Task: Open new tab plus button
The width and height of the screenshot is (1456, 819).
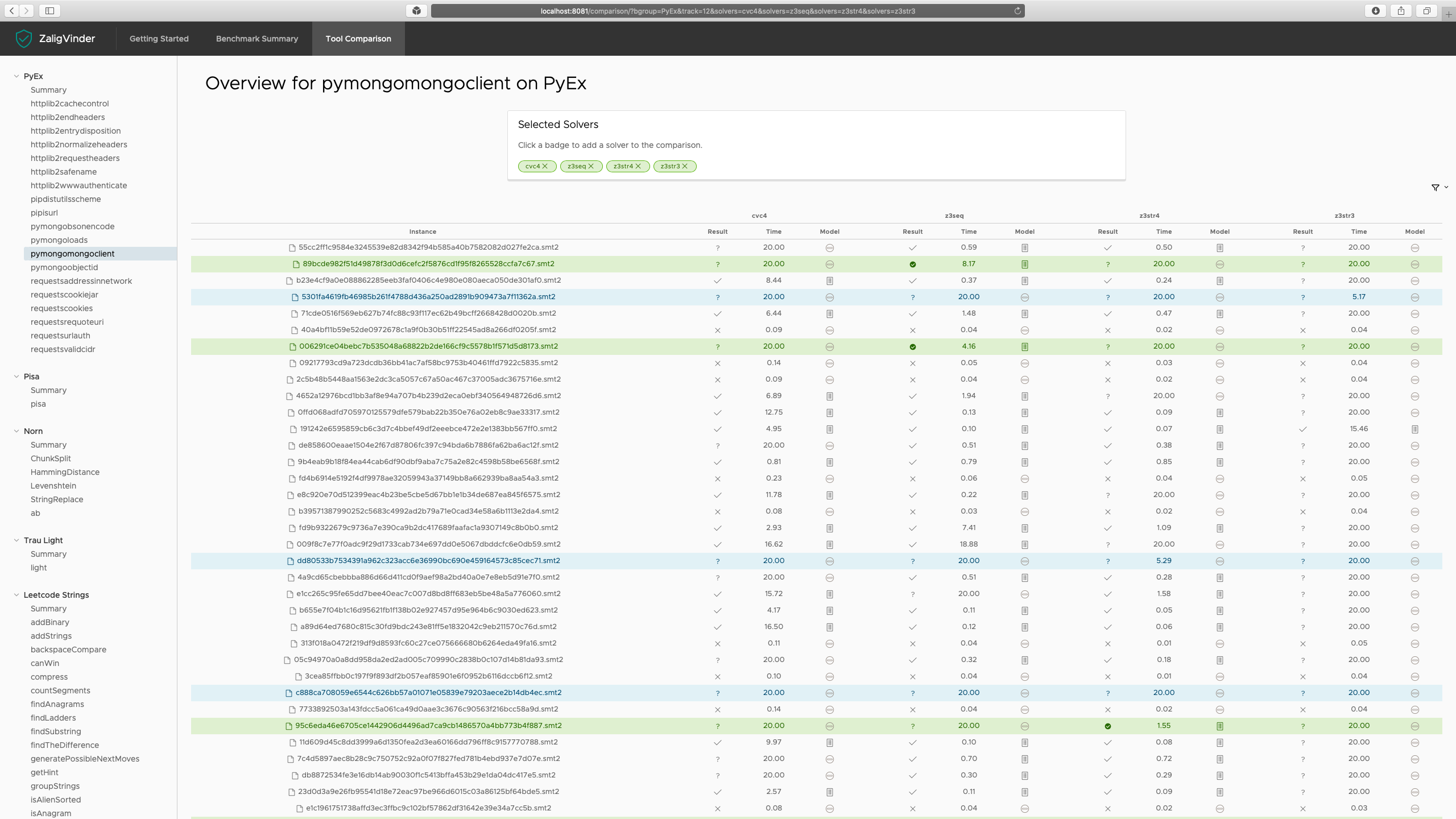Action: pos(1449,14)
